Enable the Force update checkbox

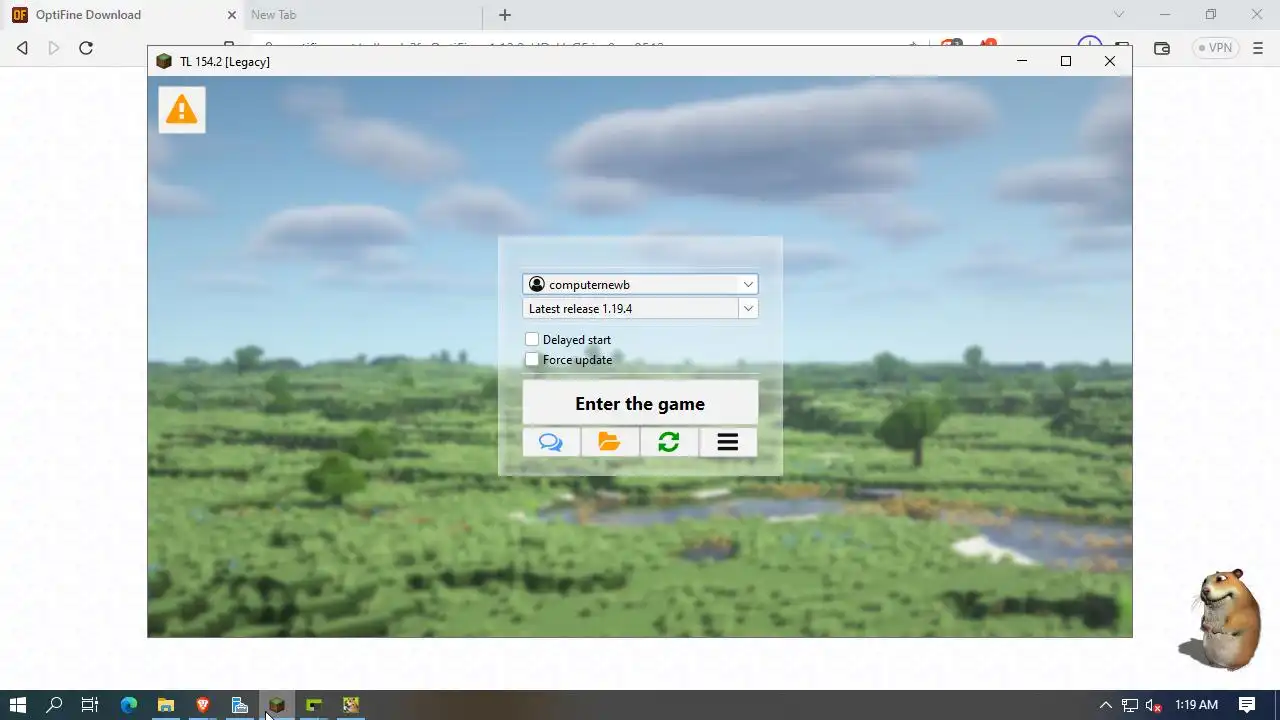[x=532, y=359]
